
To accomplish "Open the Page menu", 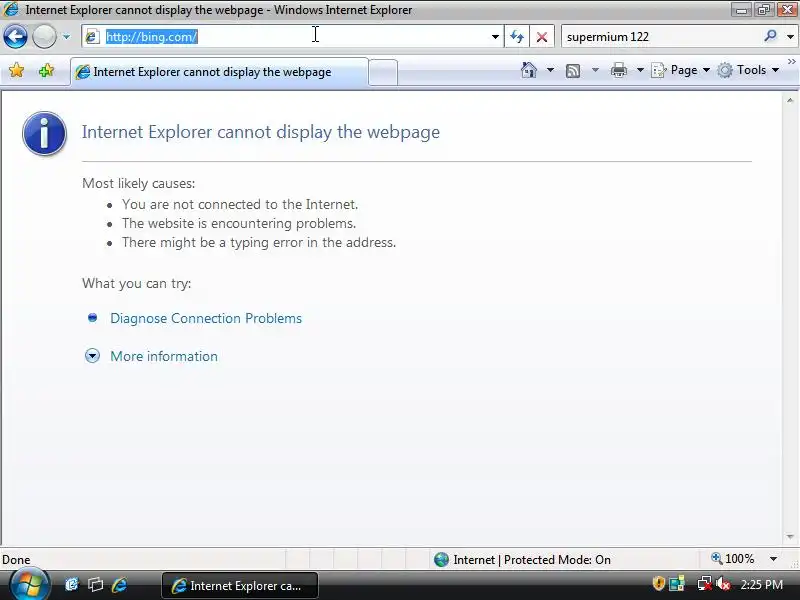I will point(681,70).
